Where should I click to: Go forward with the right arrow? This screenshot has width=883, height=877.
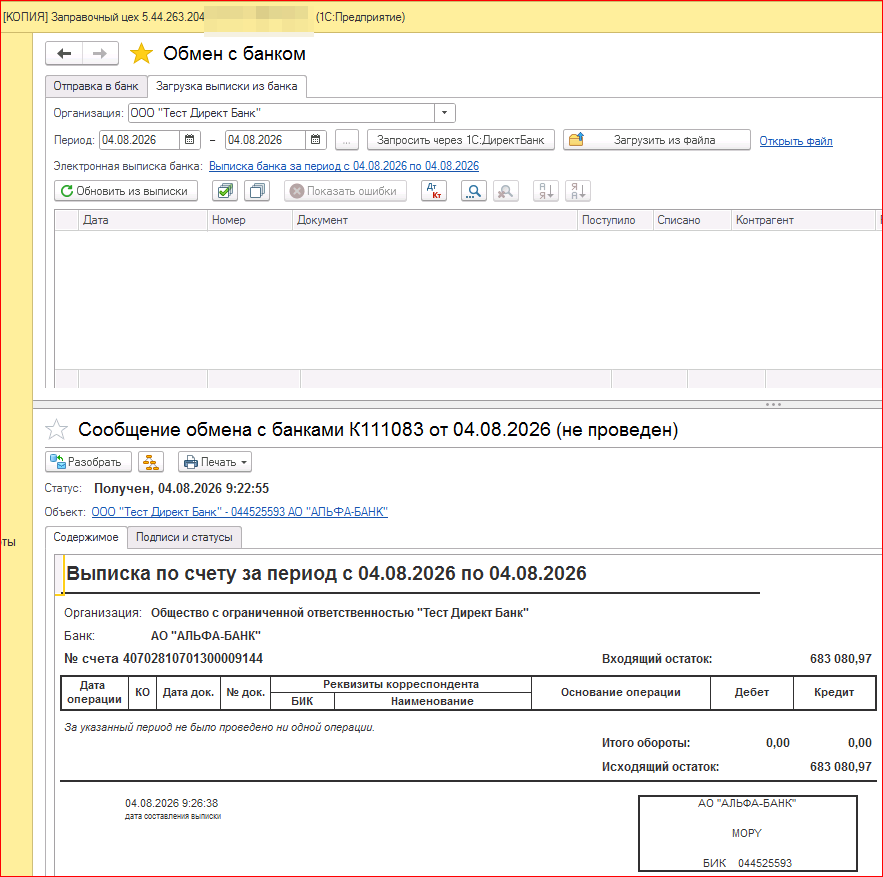point(100,54)
